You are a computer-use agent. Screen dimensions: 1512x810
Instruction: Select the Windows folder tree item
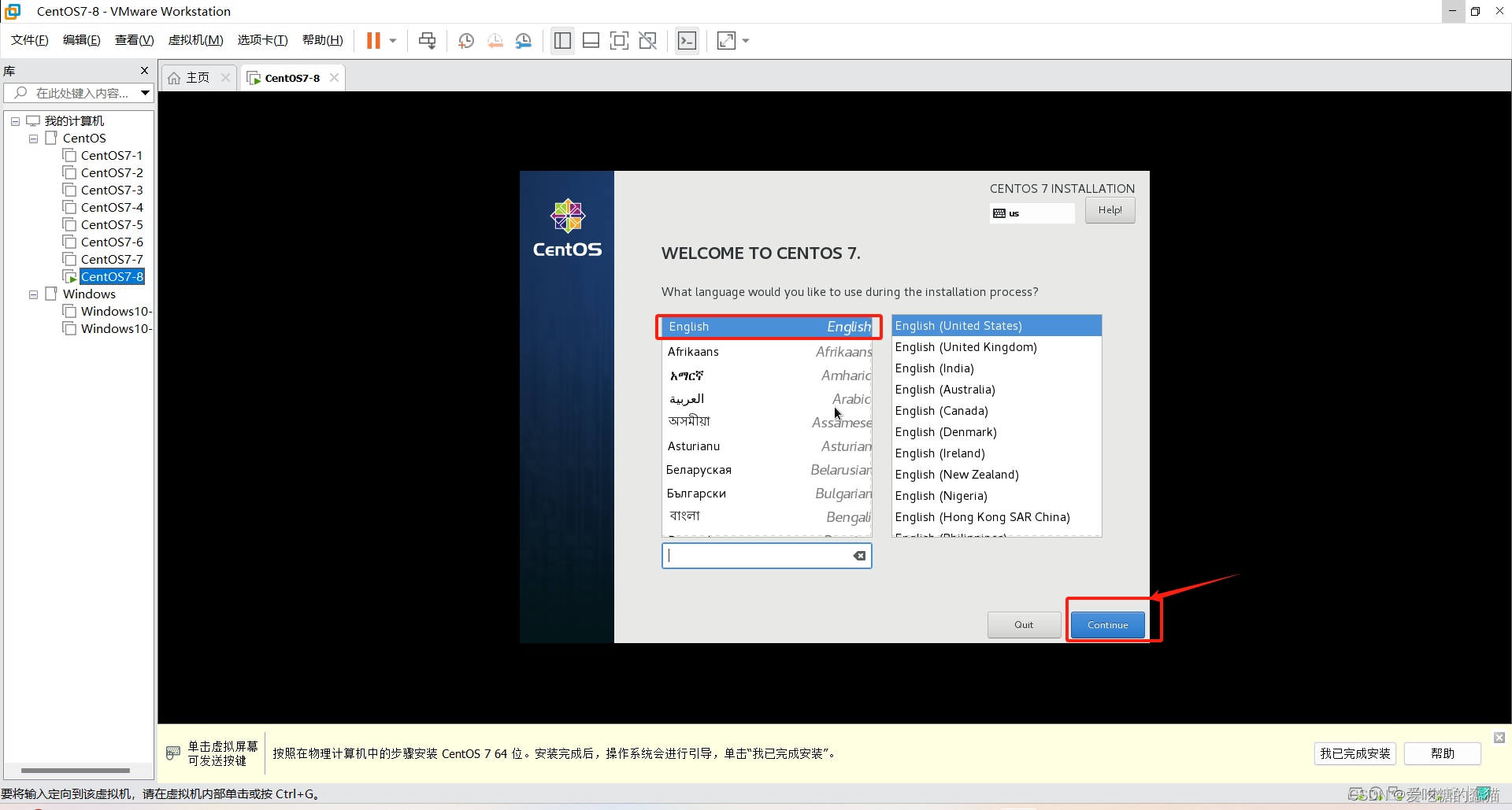(x=89, y=294)
